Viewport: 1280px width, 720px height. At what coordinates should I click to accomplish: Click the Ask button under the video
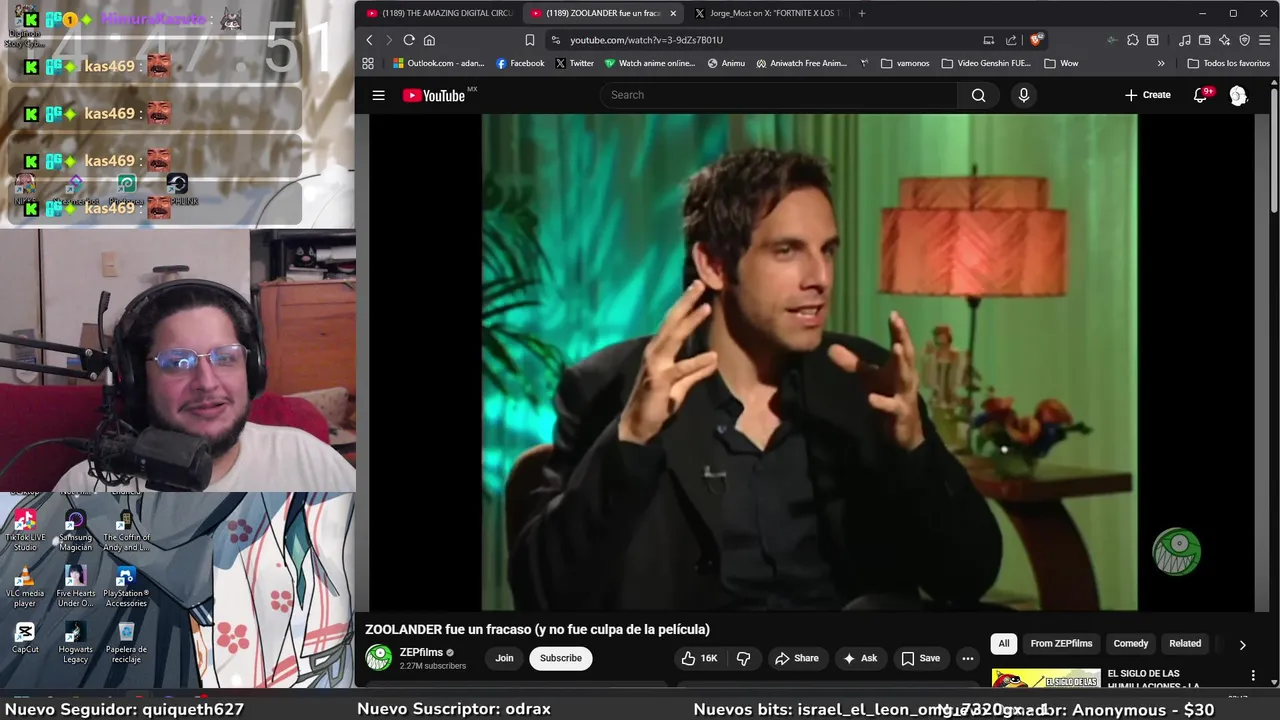(x=860, y=658)
